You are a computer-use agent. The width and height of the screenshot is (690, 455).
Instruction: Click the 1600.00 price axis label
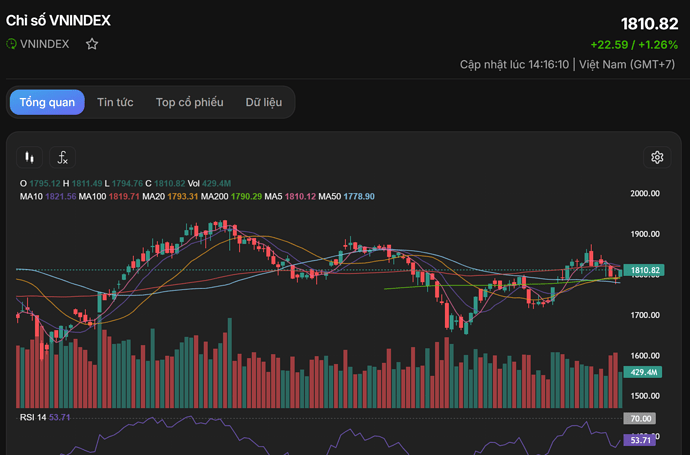pos(645,356)
